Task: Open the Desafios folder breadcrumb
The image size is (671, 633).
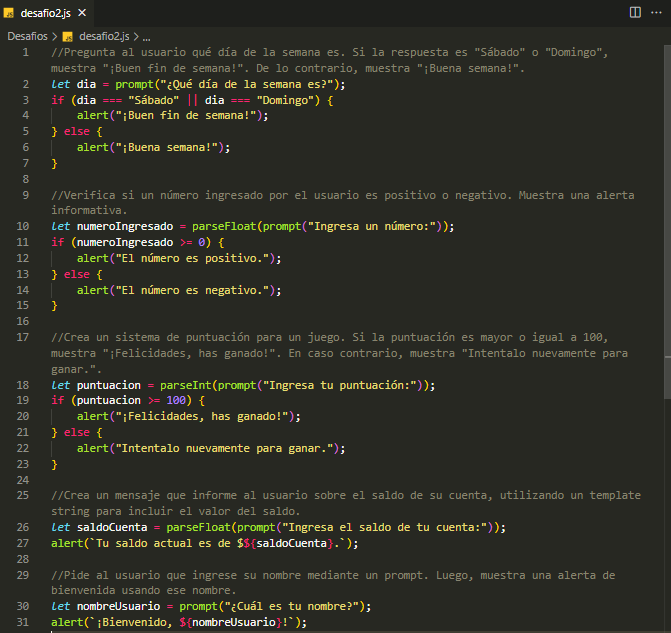Action: click(27, 35)
